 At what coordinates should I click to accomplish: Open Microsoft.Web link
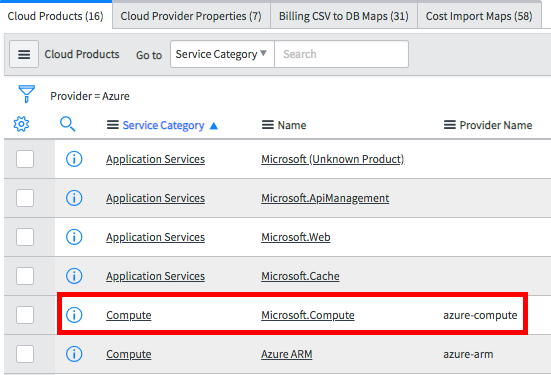(x=296, y=237)
